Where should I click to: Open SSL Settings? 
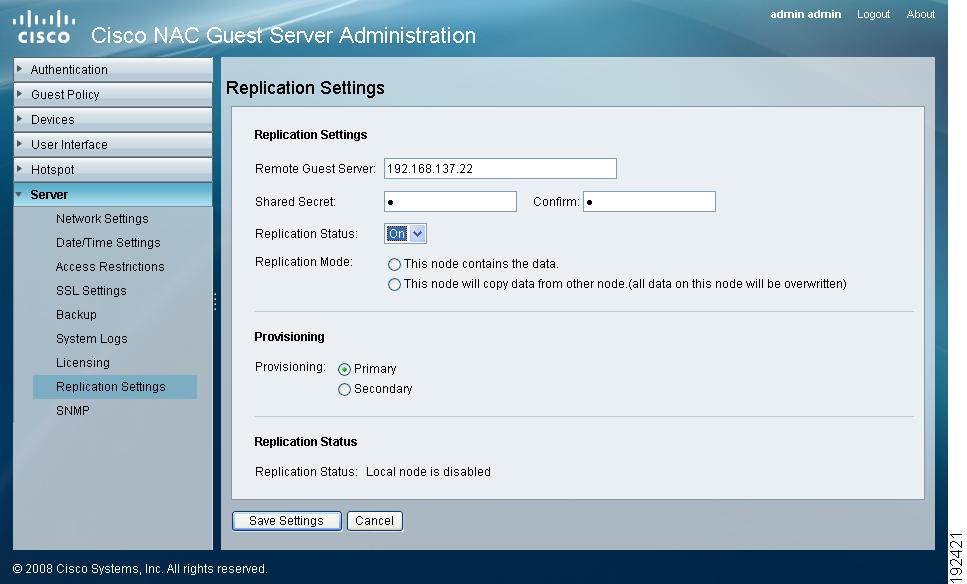[x=91, y=291]
